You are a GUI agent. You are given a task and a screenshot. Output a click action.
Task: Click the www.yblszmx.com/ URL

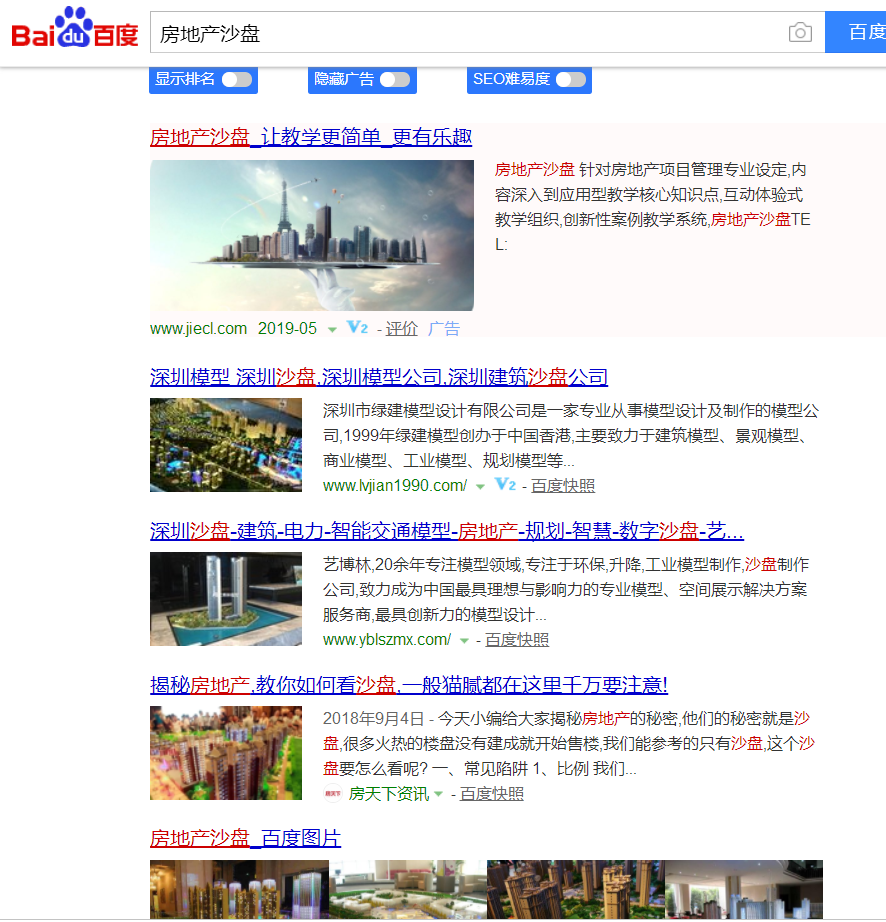click(x=387, y=640)
